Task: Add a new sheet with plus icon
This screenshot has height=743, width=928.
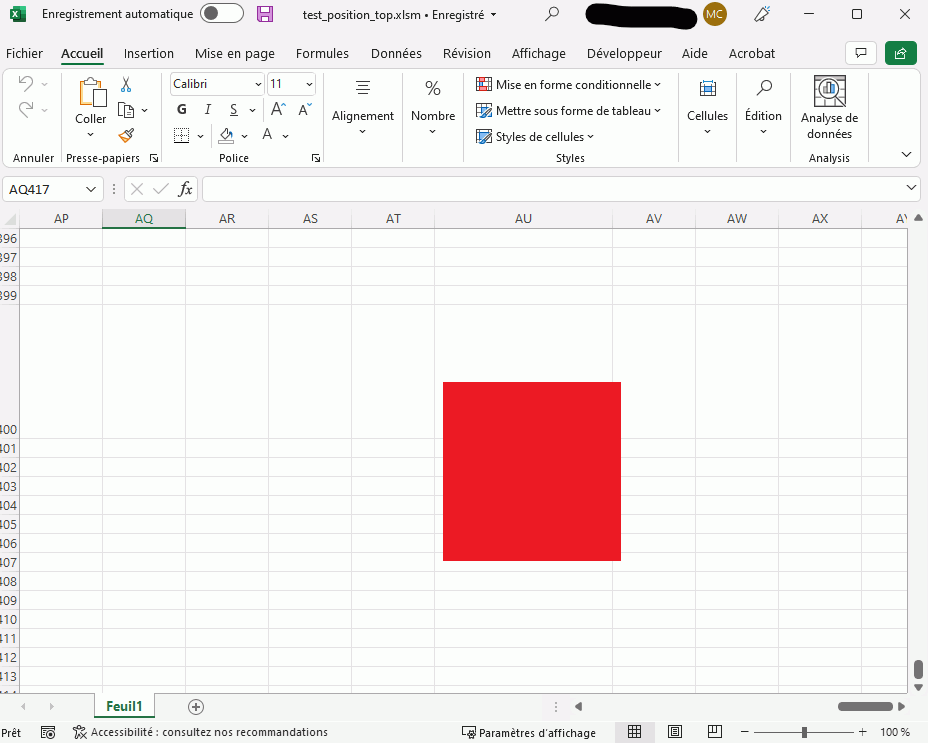Action: click(x=196, y=707)
